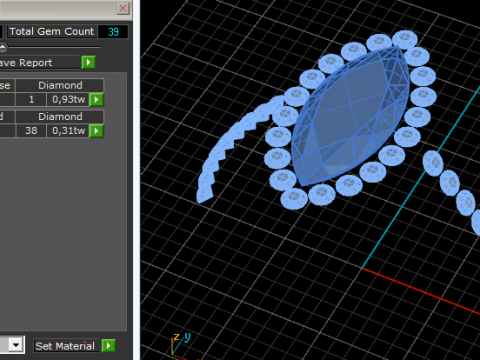
Task: Click the Save Report label
Action: 27,63
